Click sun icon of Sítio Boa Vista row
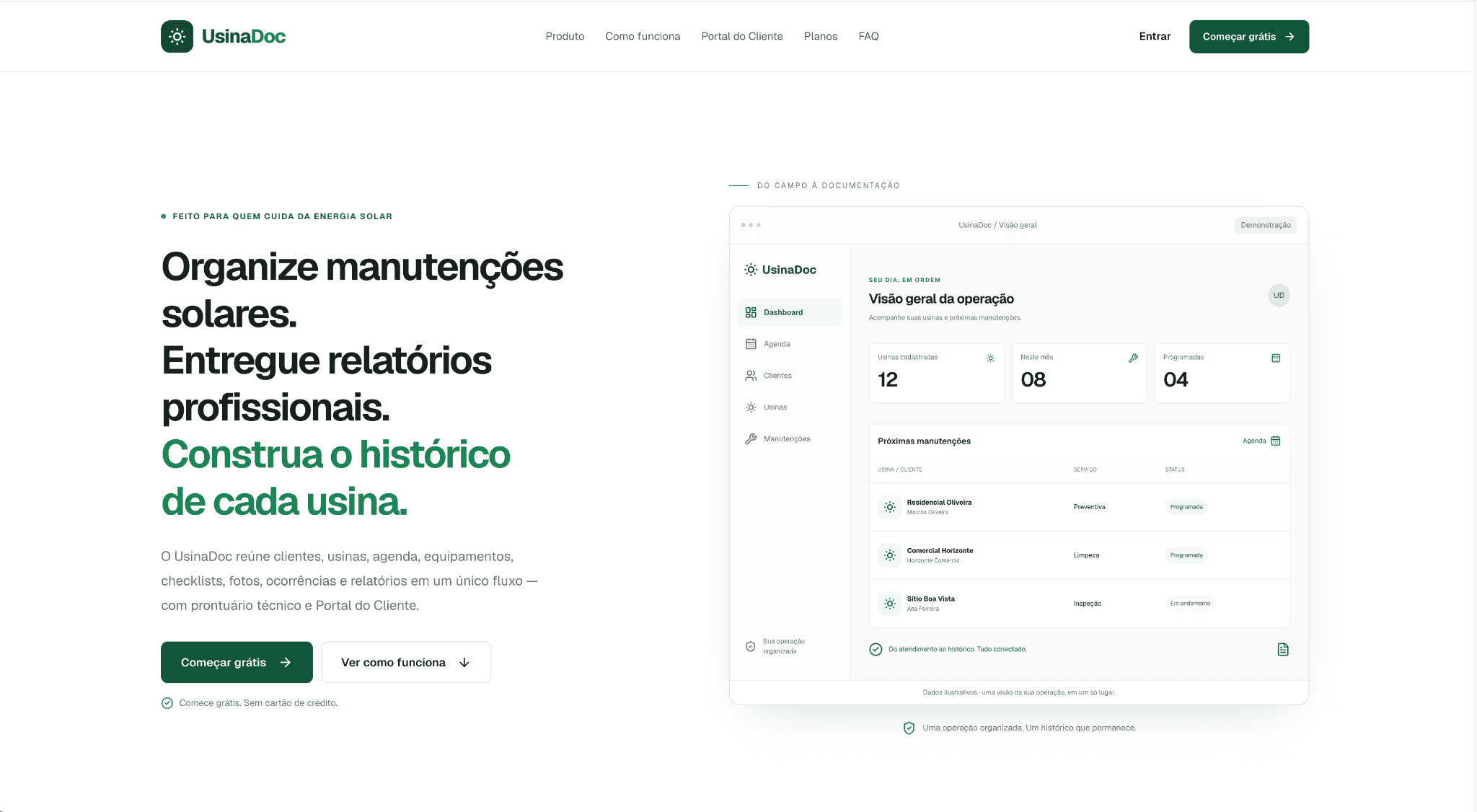The width and height of the screenshot is (1477, 812). point(890,604)
